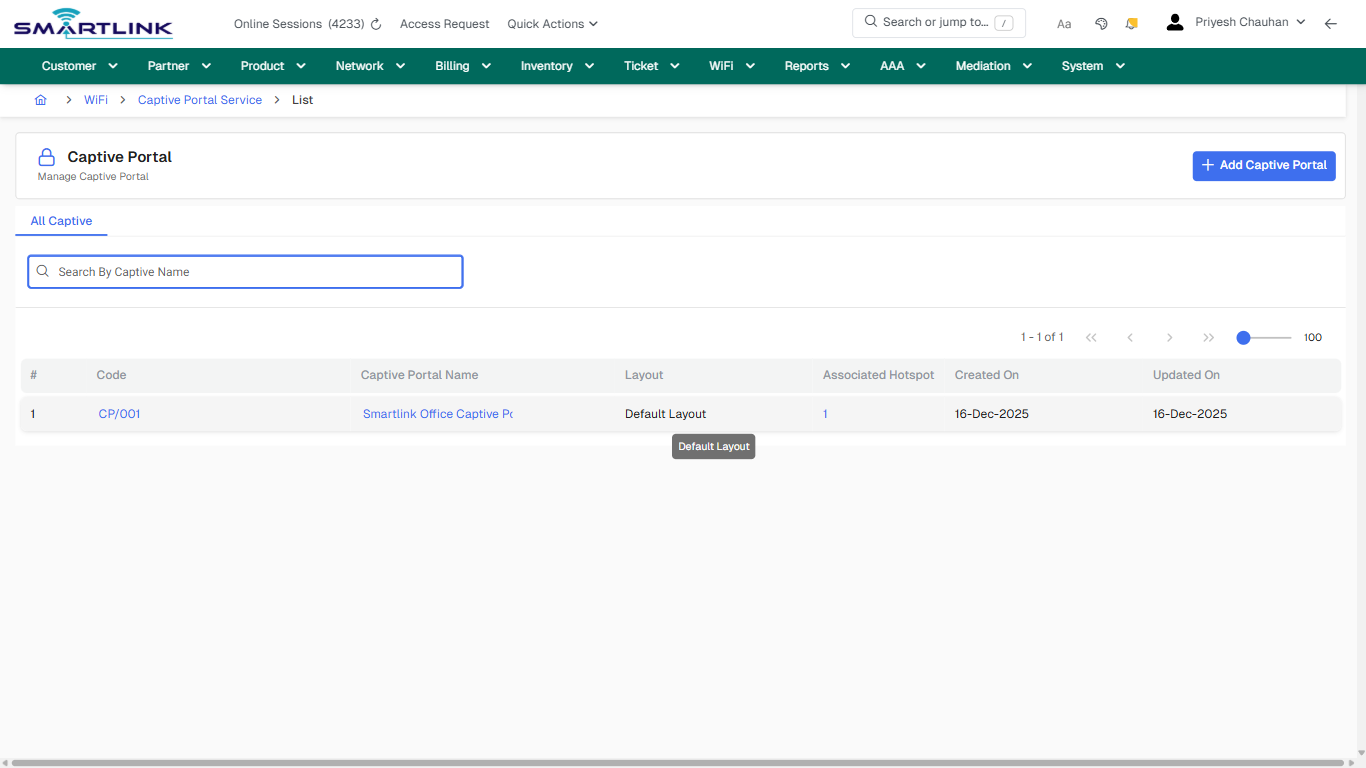
Task: Open the theme palette picker
Action: point(1101,23)
